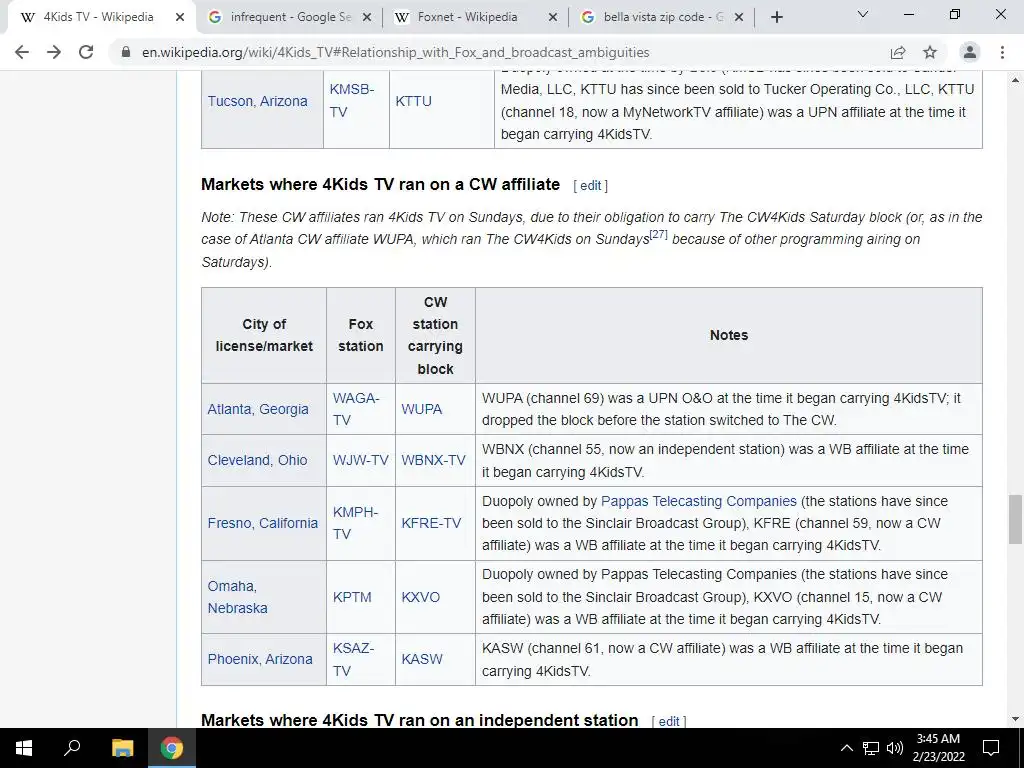Open File Explorer from taskbar
The height and width of the screenshot is (768, 1024).
(x=122, y=748)
